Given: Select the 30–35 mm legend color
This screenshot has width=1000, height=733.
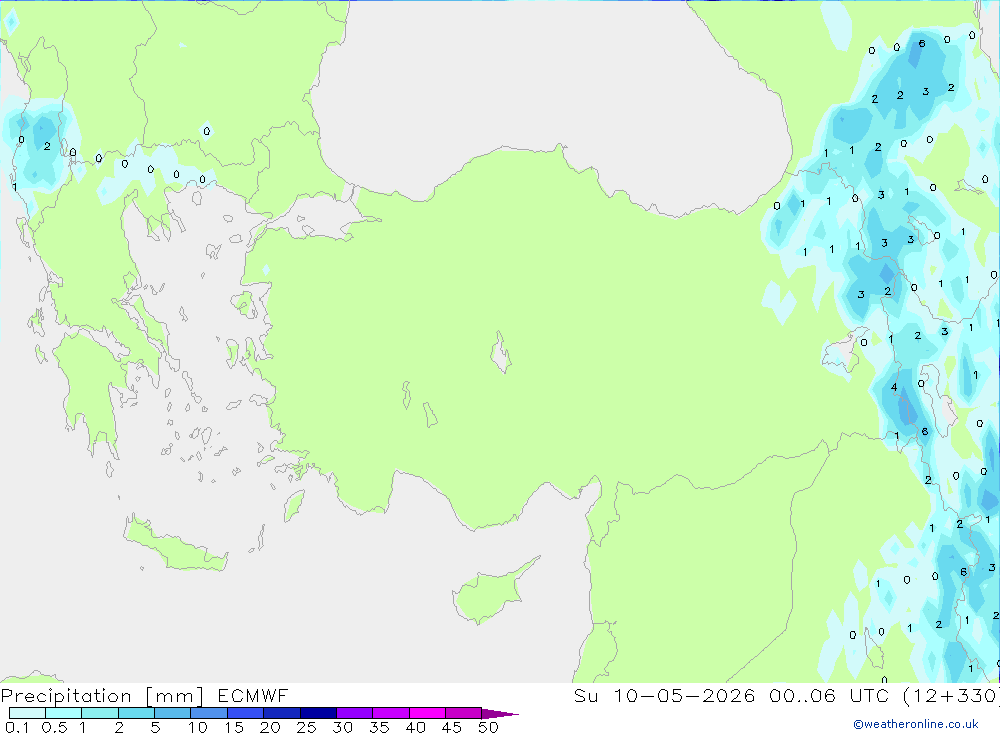Looking at the screenshot, I should pyautogui.click(x=354, y=713).
